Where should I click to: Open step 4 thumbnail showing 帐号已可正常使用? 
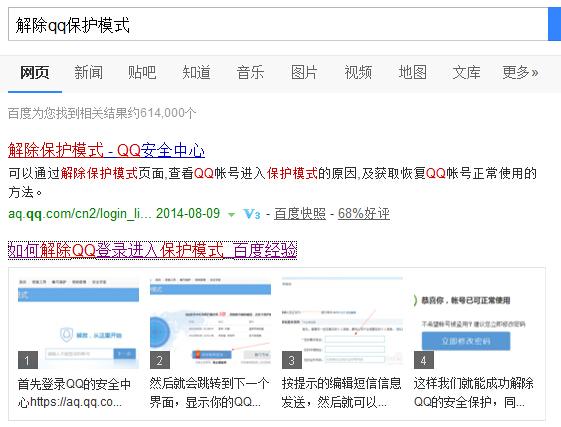(474, 323)
